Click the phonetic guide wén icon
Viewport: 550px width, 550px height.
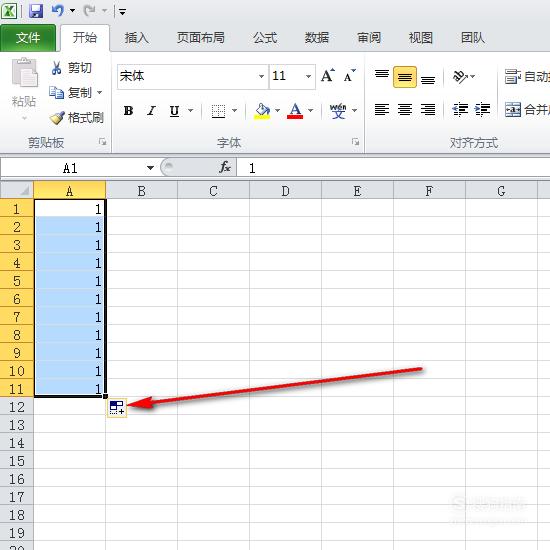tap(338, 111)
